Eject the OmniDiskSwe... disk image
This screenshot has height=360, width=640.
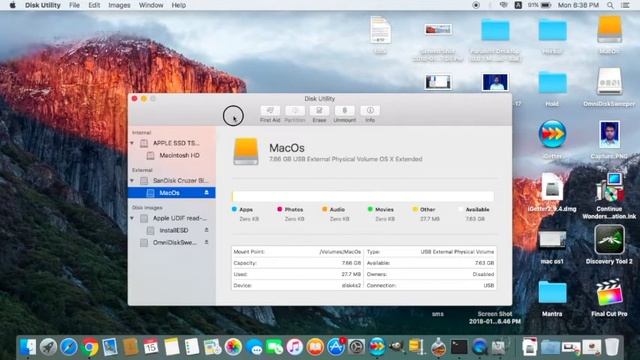[x=207, y=242]
